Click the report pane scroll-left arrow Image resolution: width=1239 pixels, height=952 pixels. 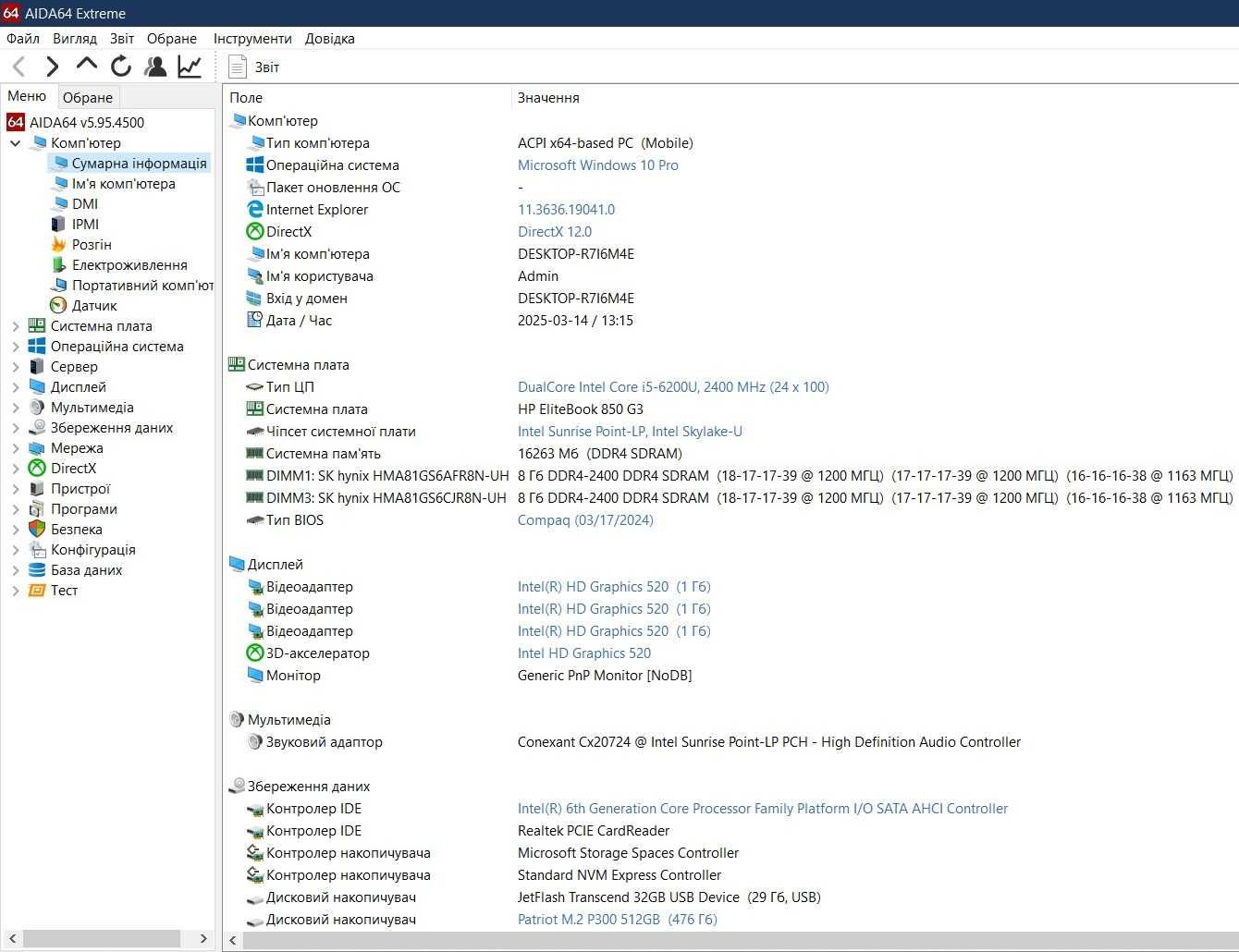[233, 941]
